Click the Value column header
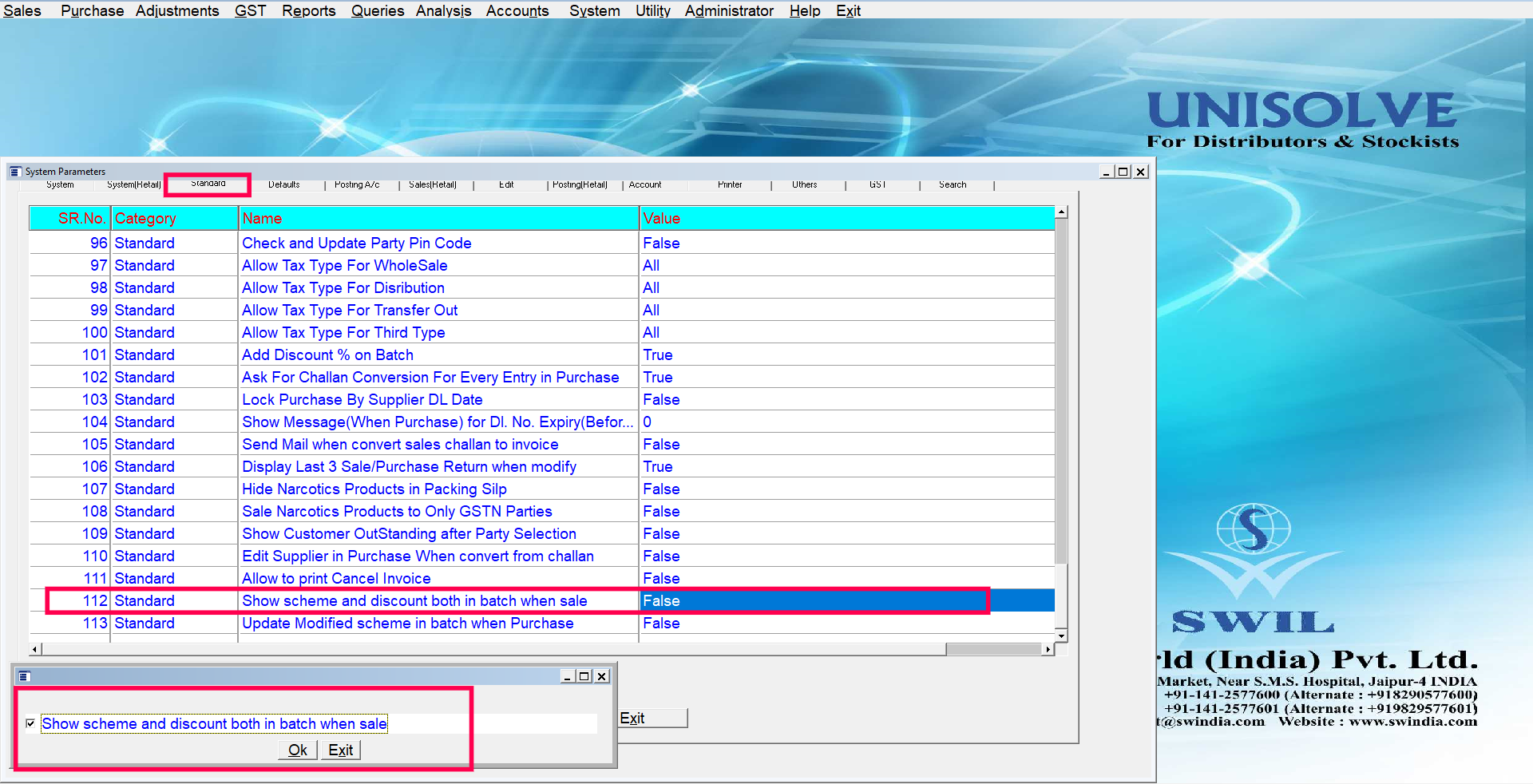This screenshot has width=1533, height=784. coord(847,218)
